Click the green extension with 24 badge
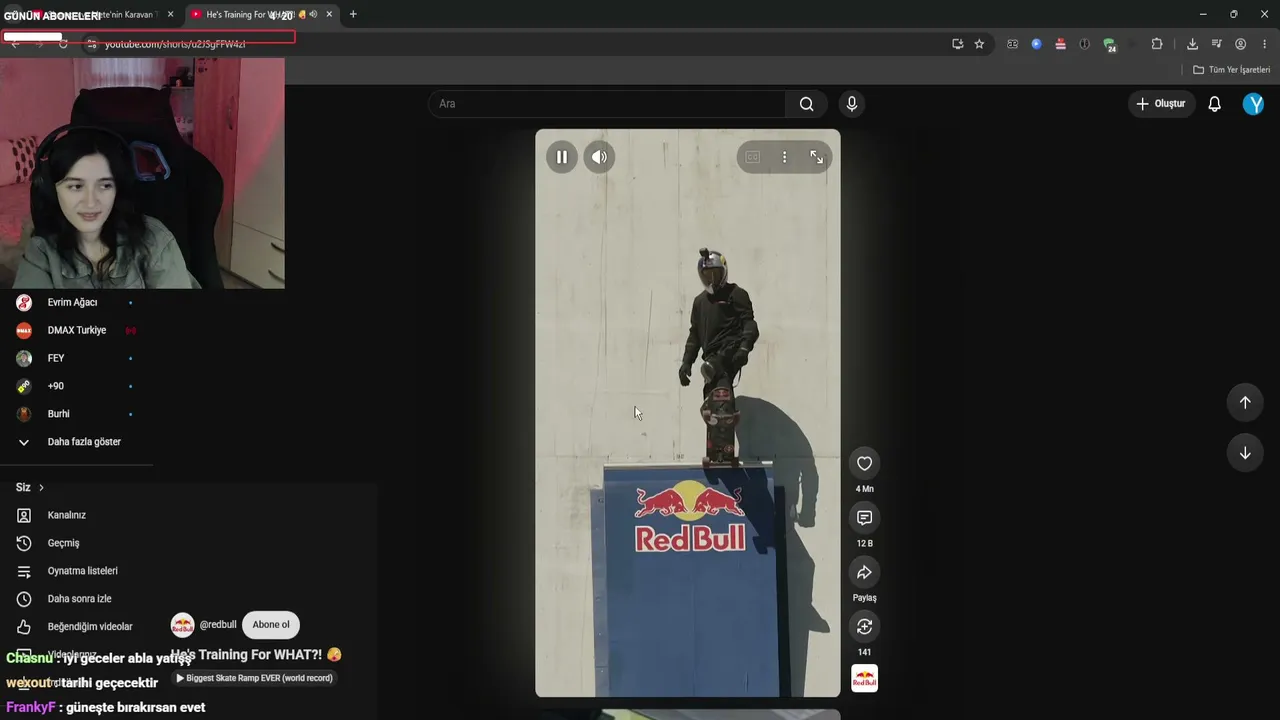 [x=1109, y=45]
